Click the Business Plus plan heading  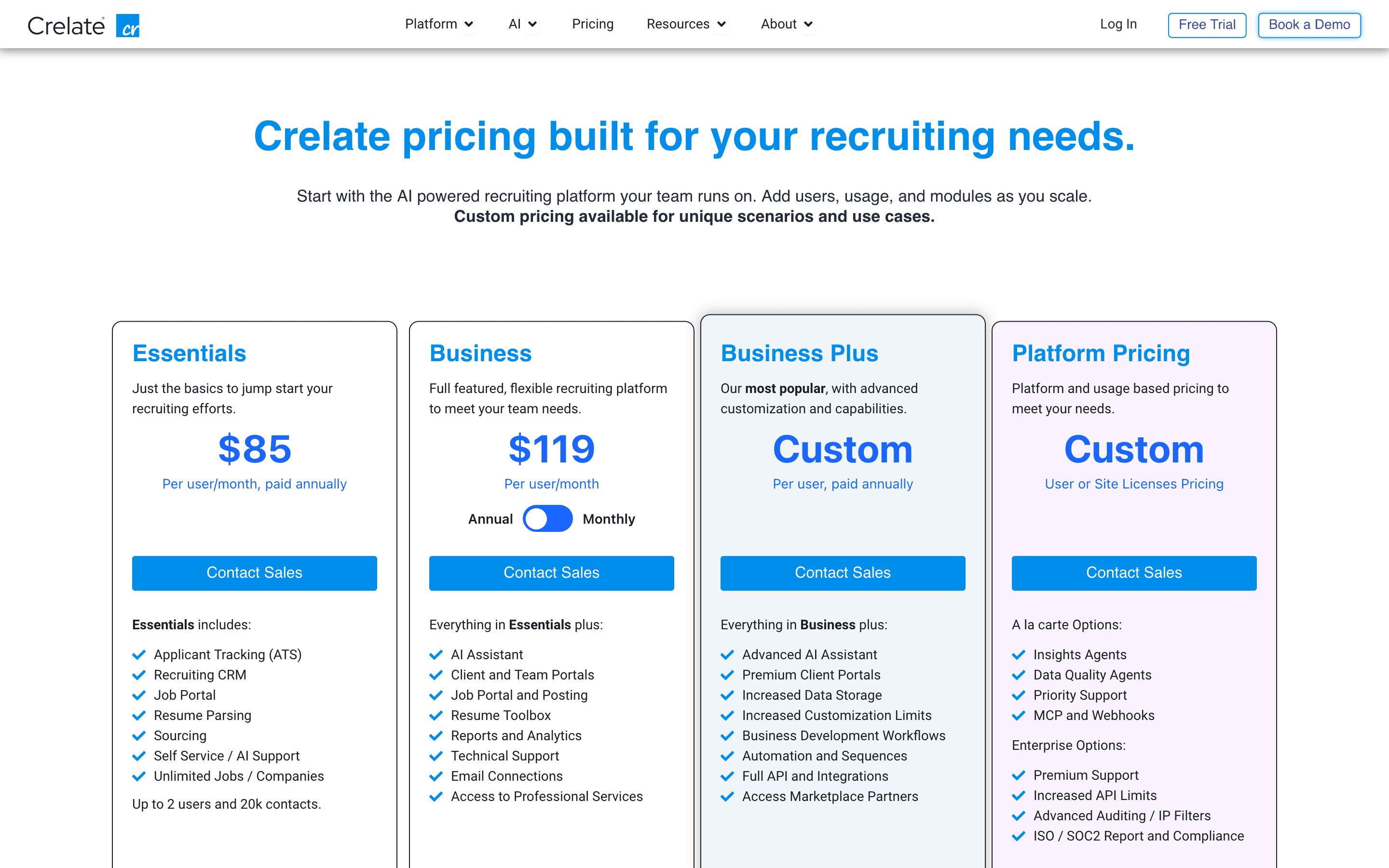tap(800, 353)
